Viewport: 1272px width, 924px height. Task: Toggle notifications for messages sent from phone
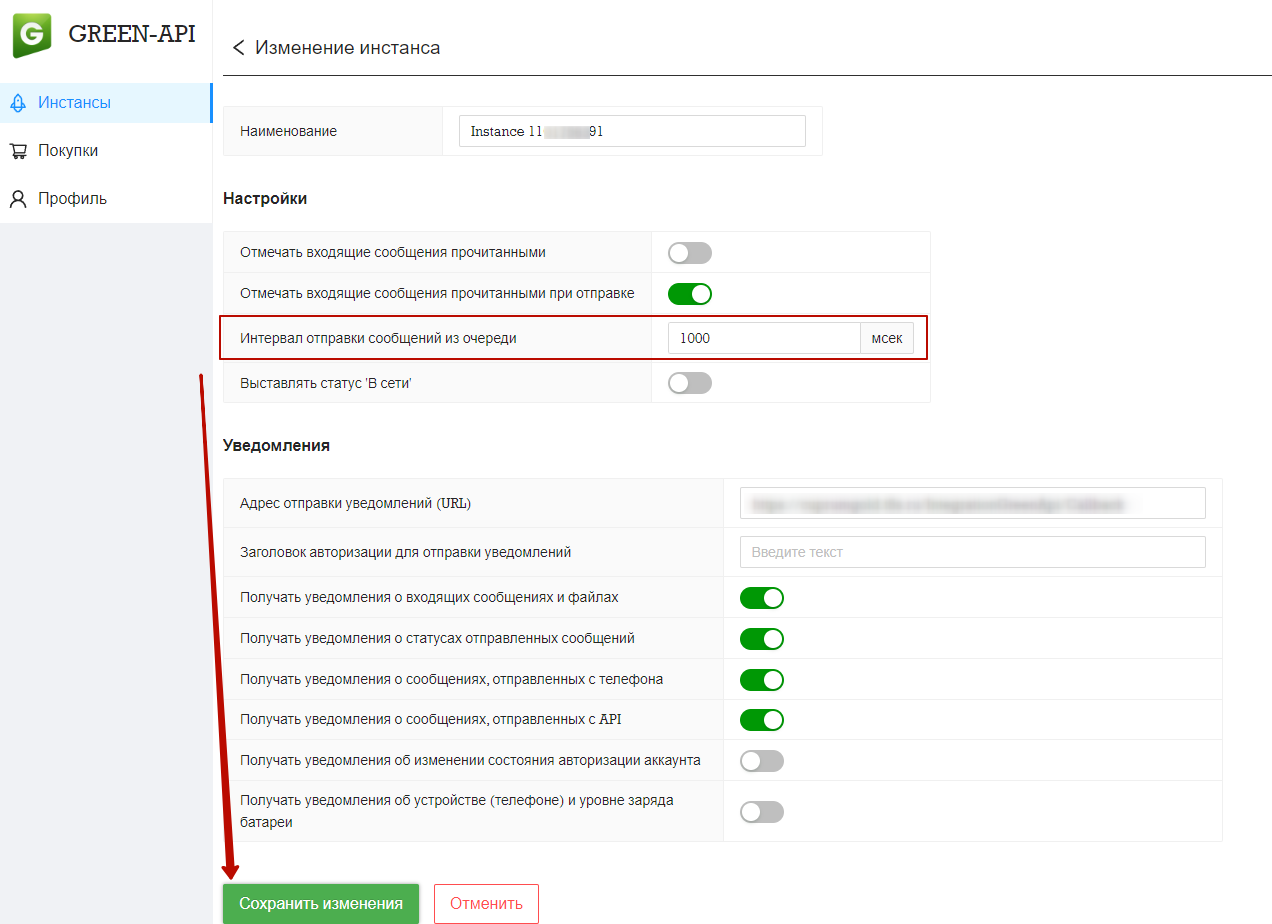pyautogui.click(x=762, y=680)
